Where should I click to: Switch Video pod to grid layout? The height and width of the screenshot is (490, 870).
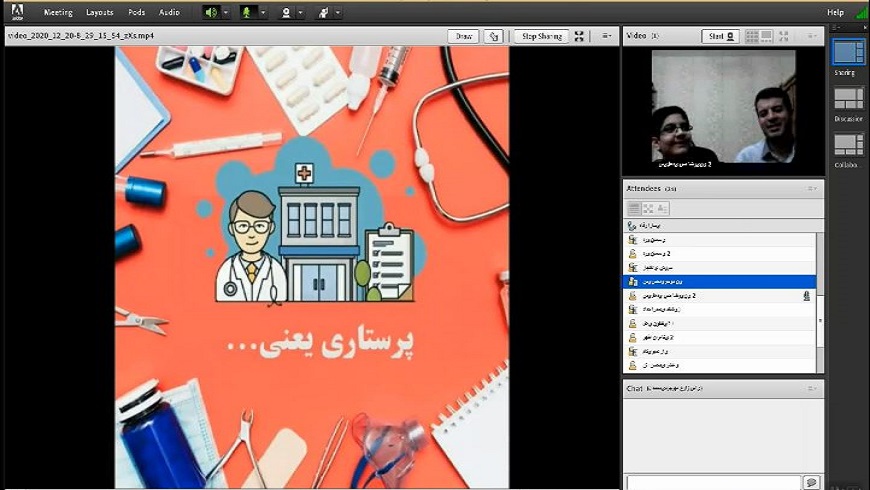752,36
